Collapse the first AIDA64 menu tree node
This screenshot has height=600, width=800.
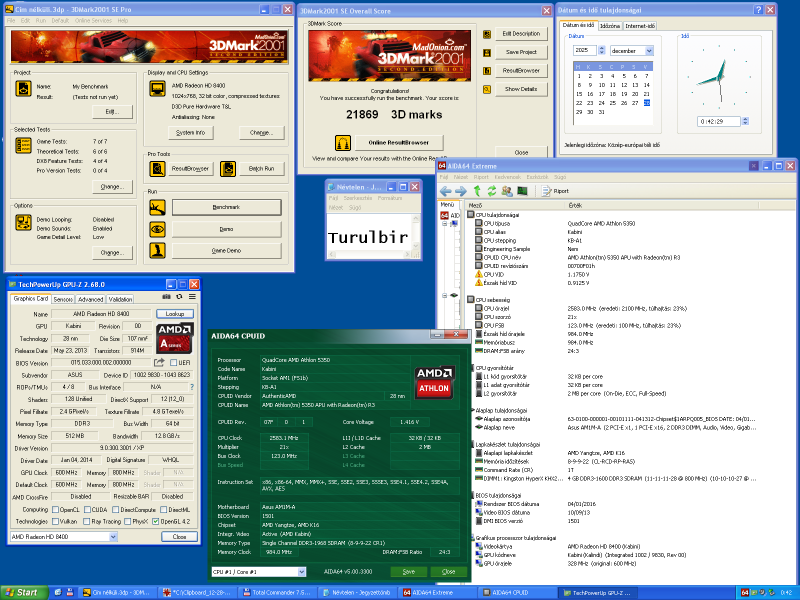tap(444, 223)
